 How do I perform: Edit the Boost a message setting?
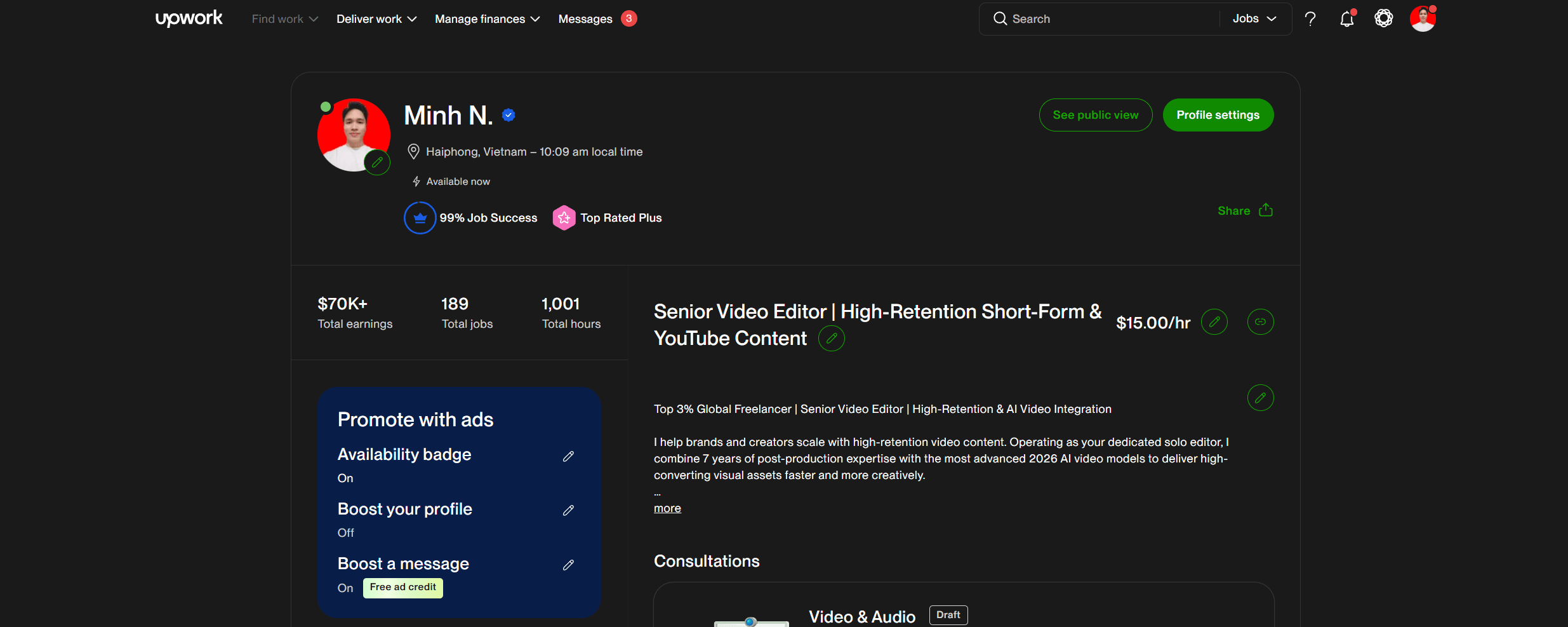569,565
